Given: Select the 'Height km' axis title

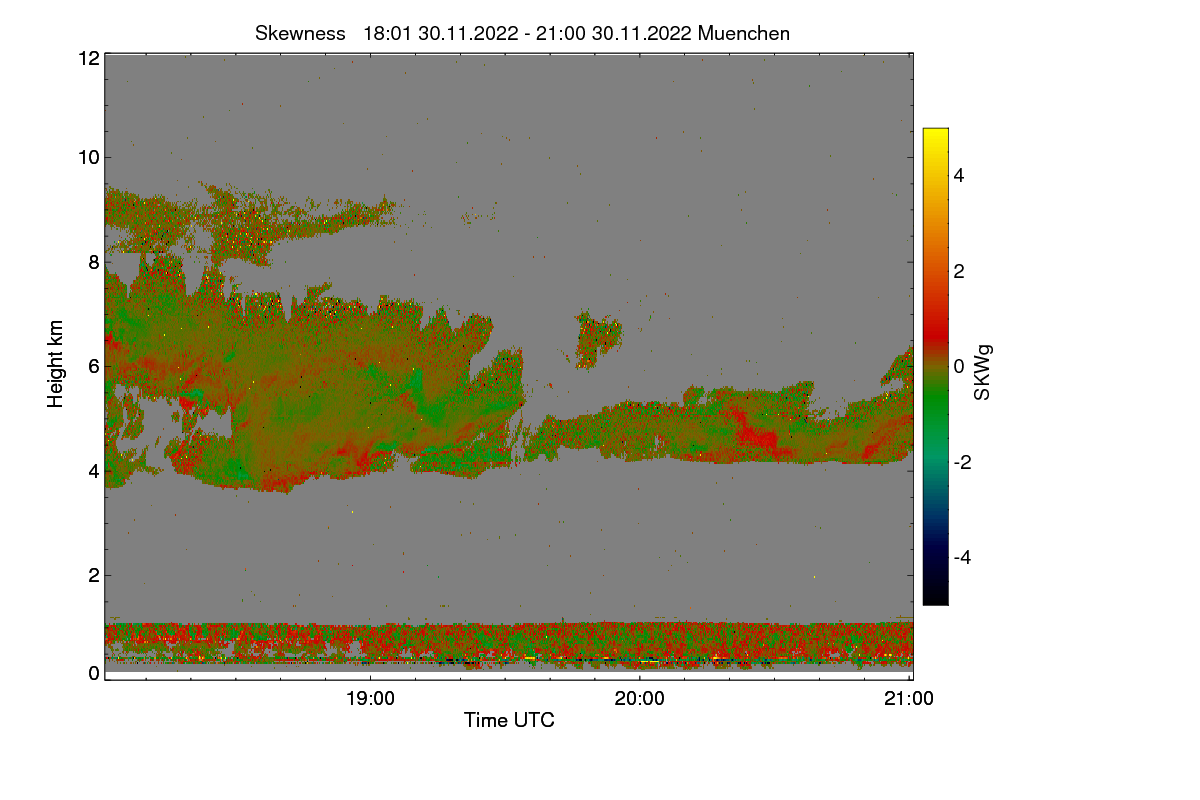Looking at the screenshot, I should click(56, 364).
